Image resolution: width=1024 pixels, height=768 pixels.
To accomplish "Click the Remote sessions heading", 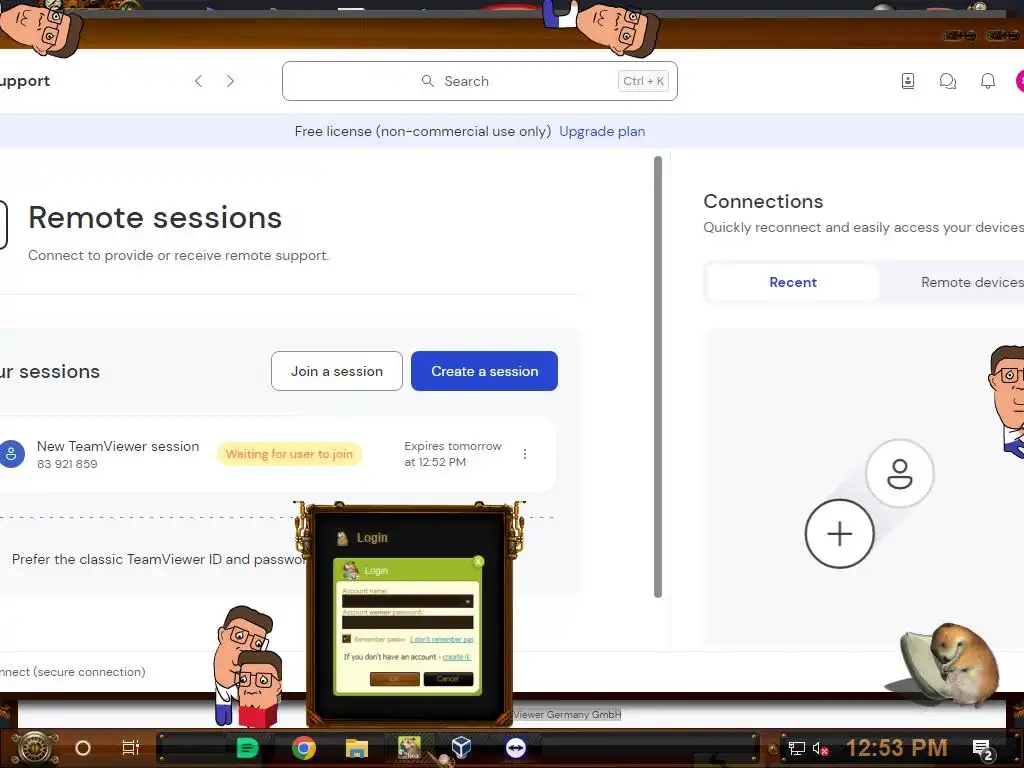I will 155,217.
